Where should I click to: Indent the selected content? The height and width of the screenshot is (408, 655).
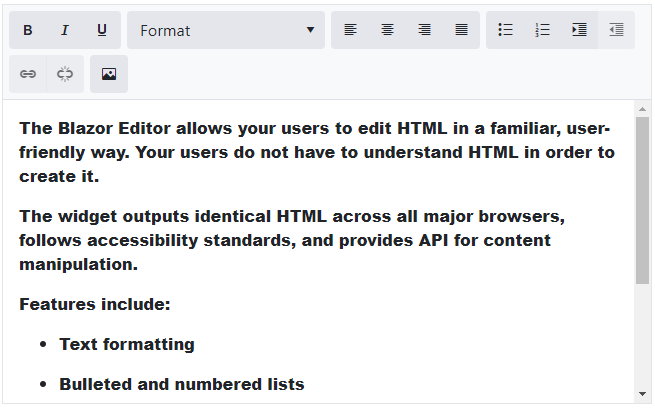[x=579, y=30]
